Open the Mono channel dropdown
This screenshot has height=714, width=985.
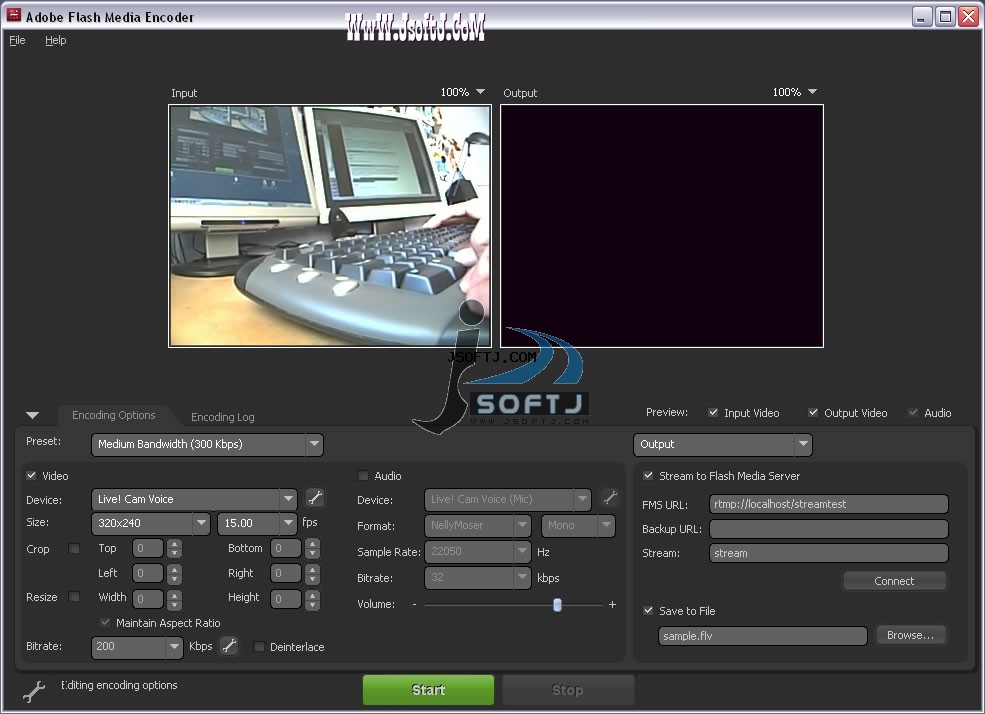(x=578, y=525)
